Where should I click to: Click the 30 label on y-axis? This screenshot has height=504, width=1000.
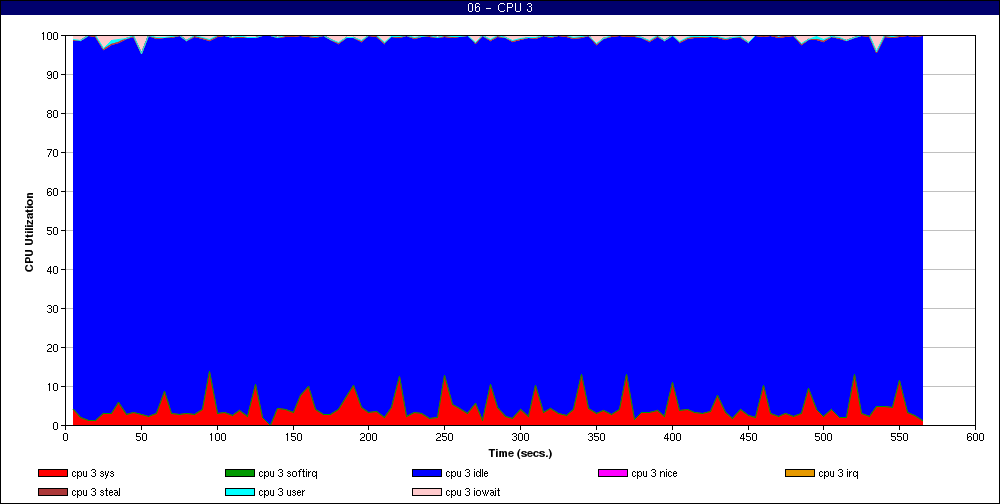pos(54,308)
